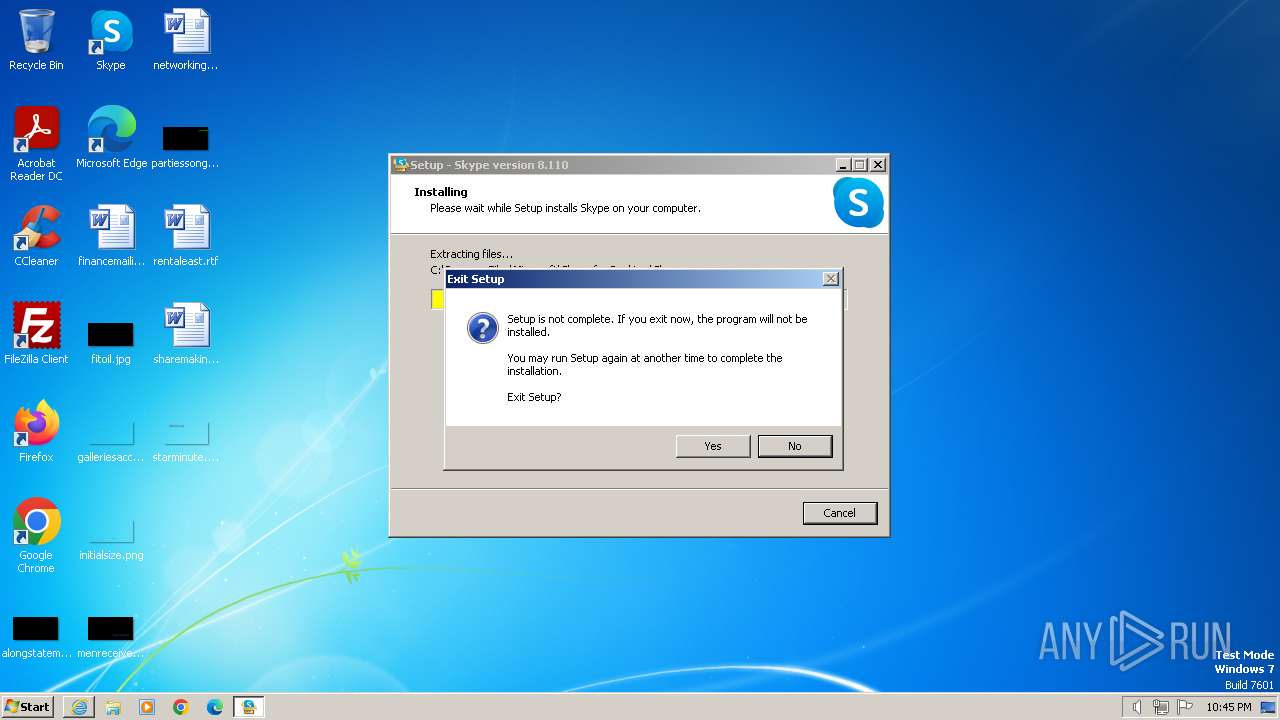Select the initialsize.png image file
This screenshot has height=720, width=1280.
coord(111,538)
